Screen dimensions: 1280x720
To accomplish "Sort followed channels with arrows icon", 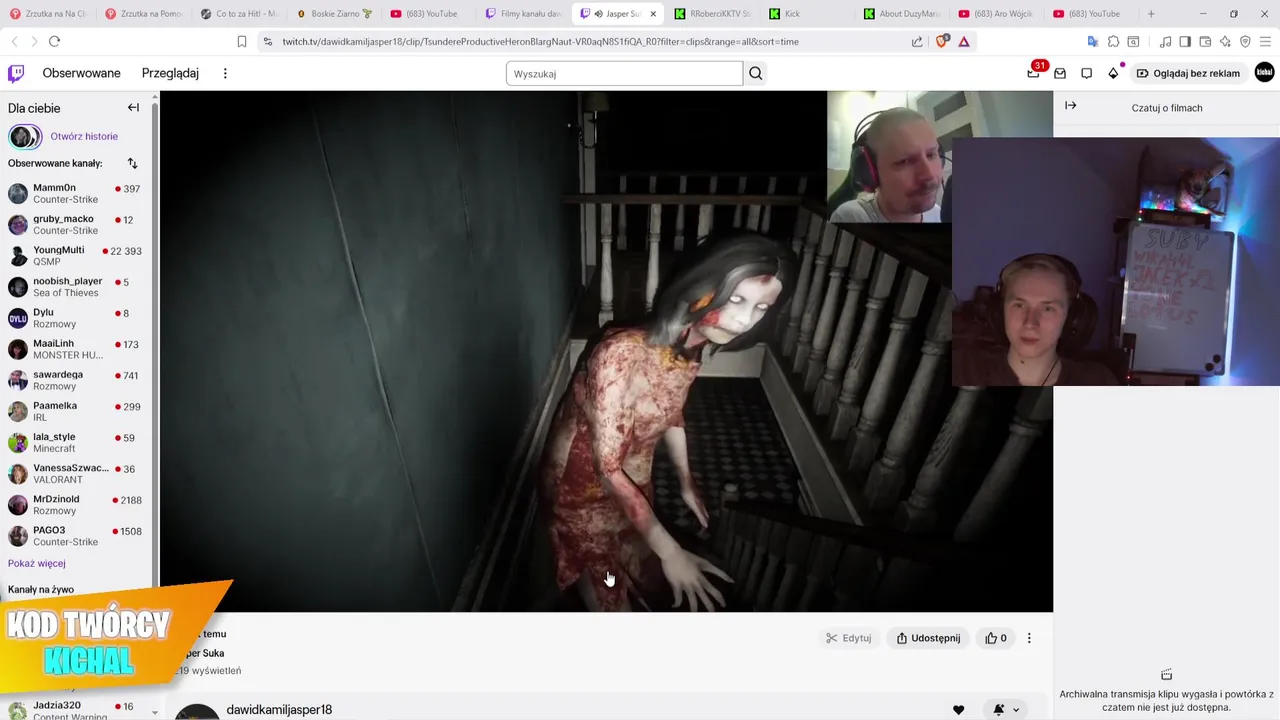I will (x=133, y=163).
